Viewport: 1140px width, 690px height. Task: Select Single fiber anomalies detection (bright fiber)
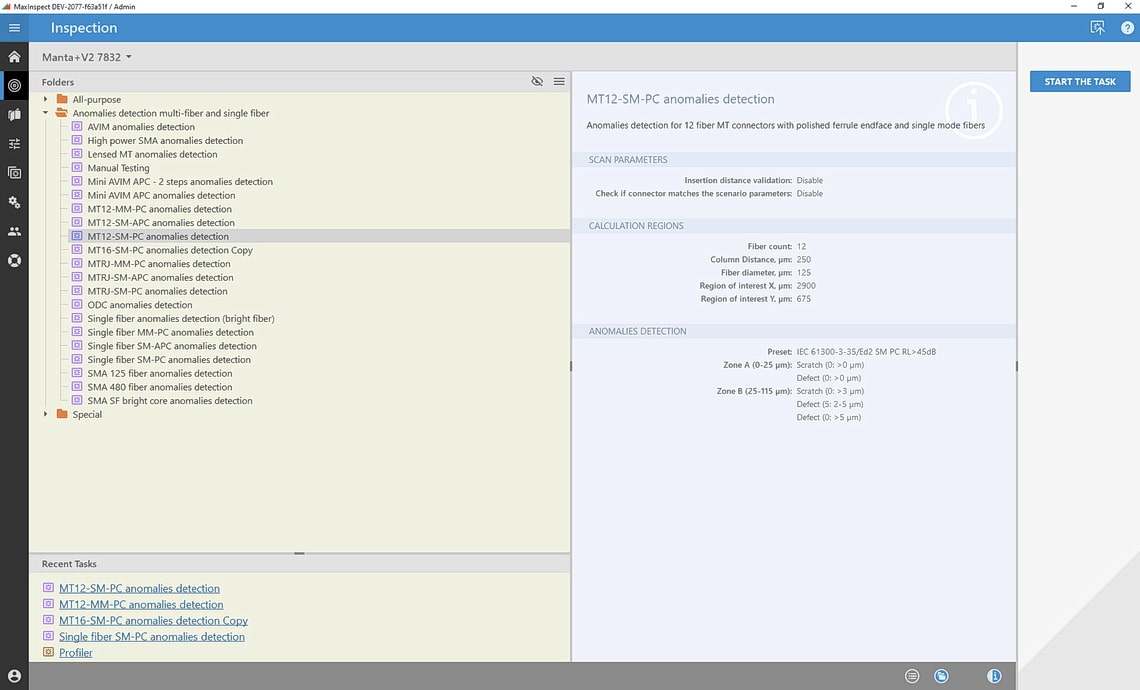click(180, 318)
